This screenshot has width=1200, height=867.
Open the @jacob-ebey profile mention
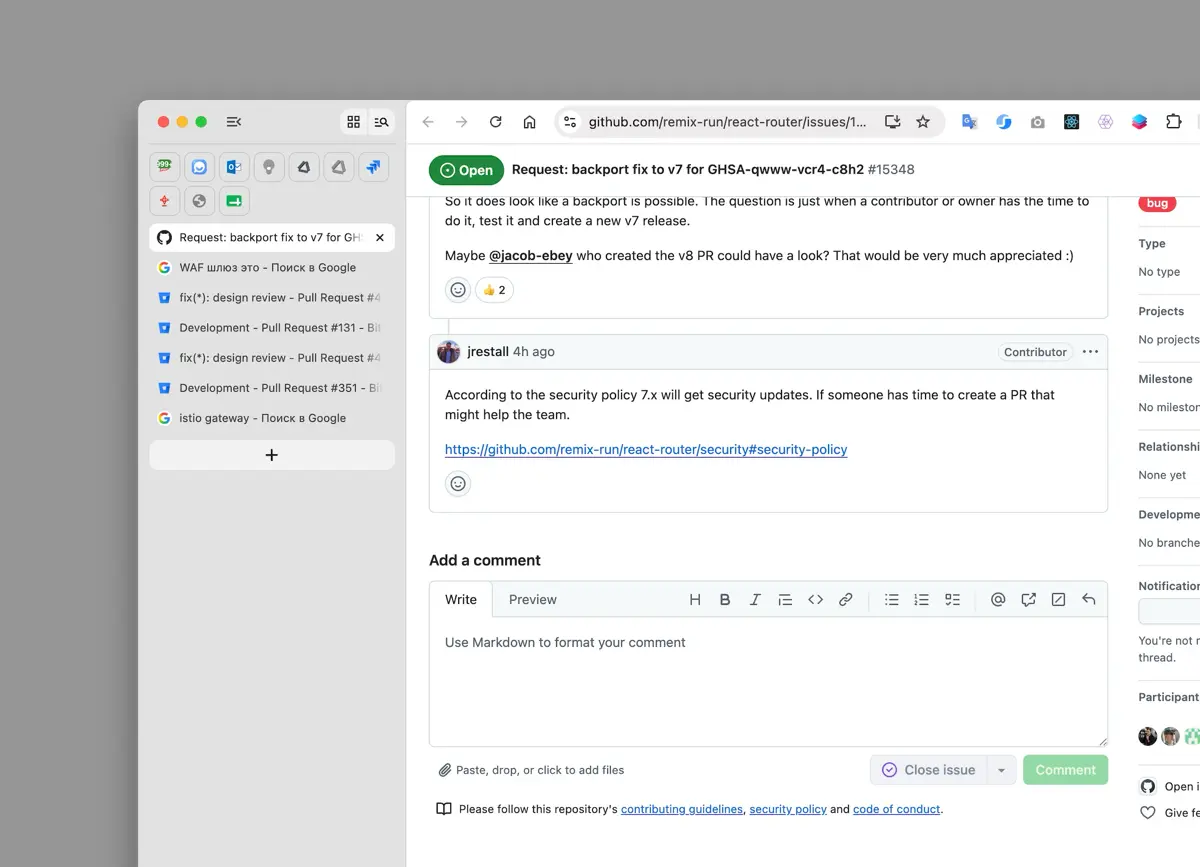pos(531,256)
